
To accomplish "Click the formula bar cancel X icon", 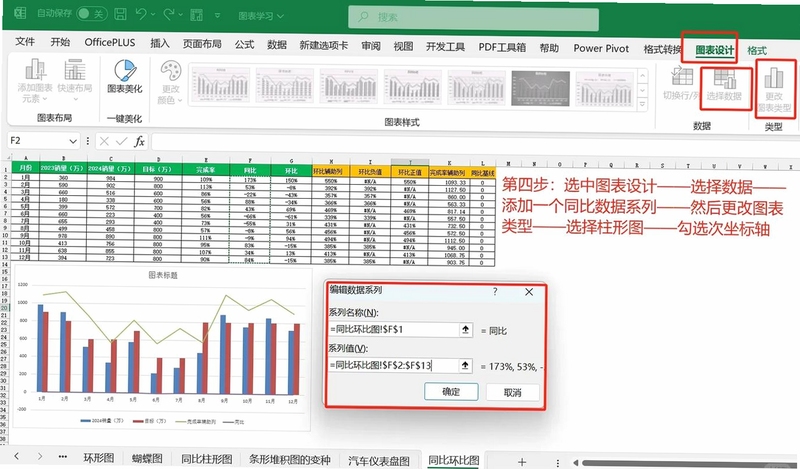I will 104,141.
